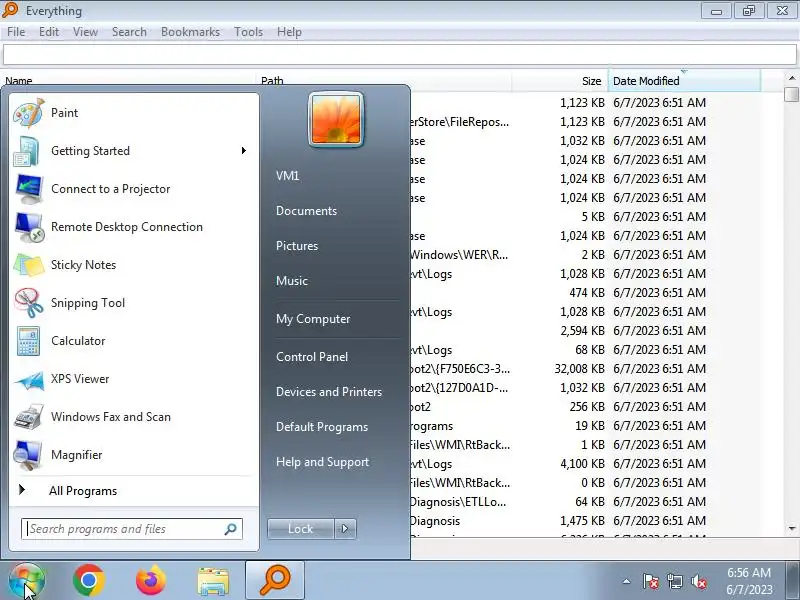
Task: Open the network tray icon
Action: pos(675,581)
